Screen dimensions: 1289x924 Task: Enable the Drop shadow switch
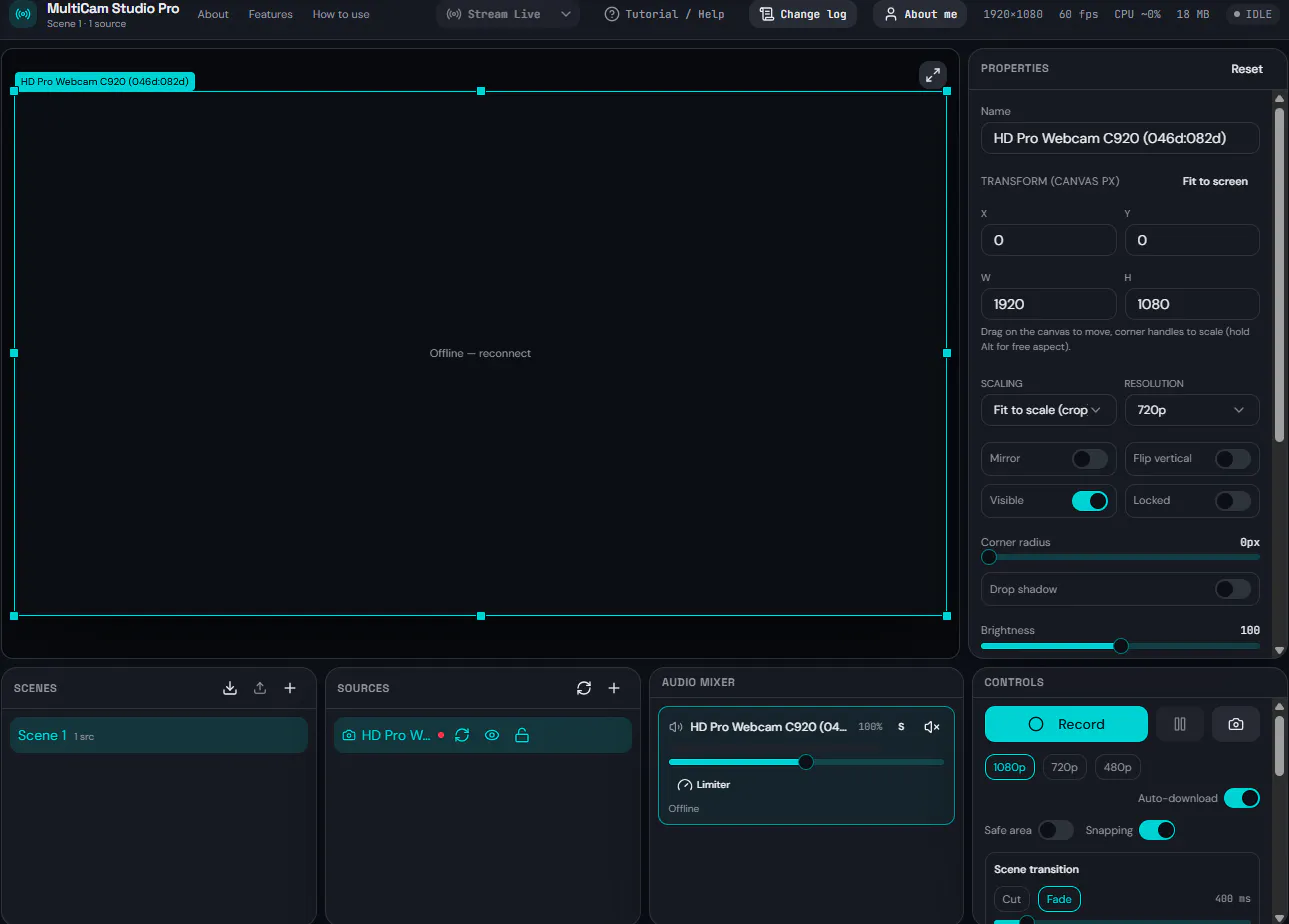(1233, 589)
